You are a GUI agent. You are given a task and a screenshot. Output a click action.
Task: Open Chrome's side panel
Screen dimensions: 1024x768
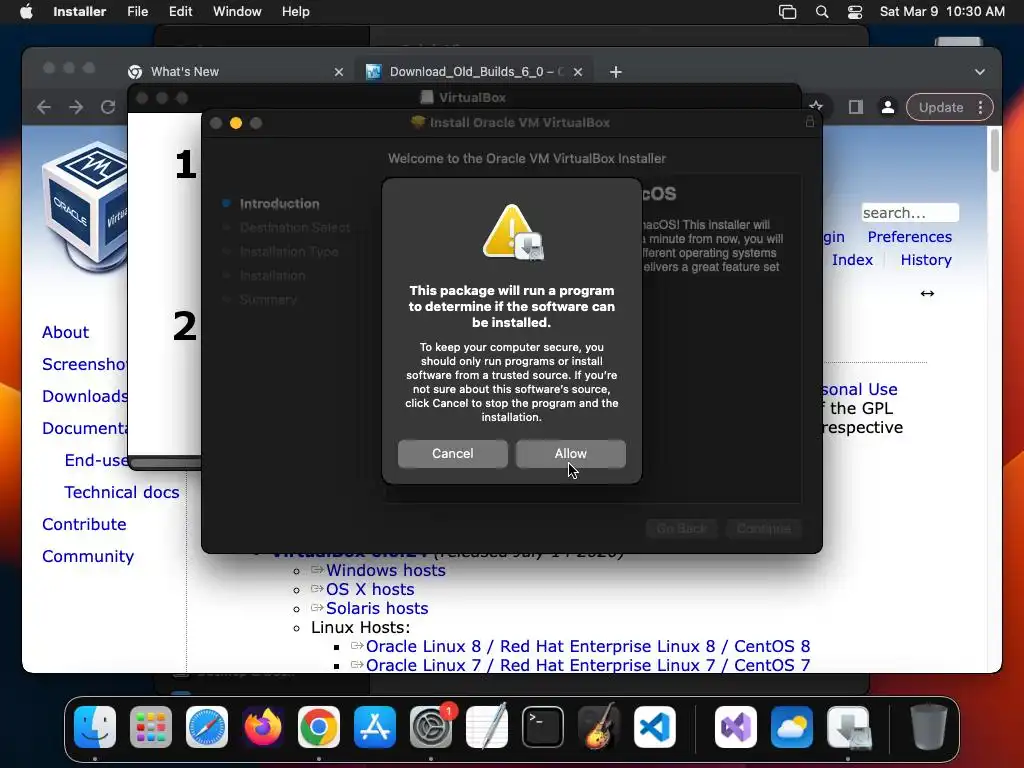pyautogui.click(x=856, y=107)
